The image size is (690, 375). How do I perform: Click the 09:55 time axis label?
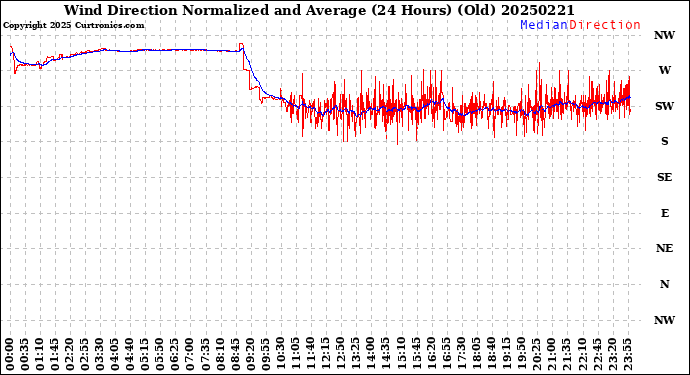265,354
